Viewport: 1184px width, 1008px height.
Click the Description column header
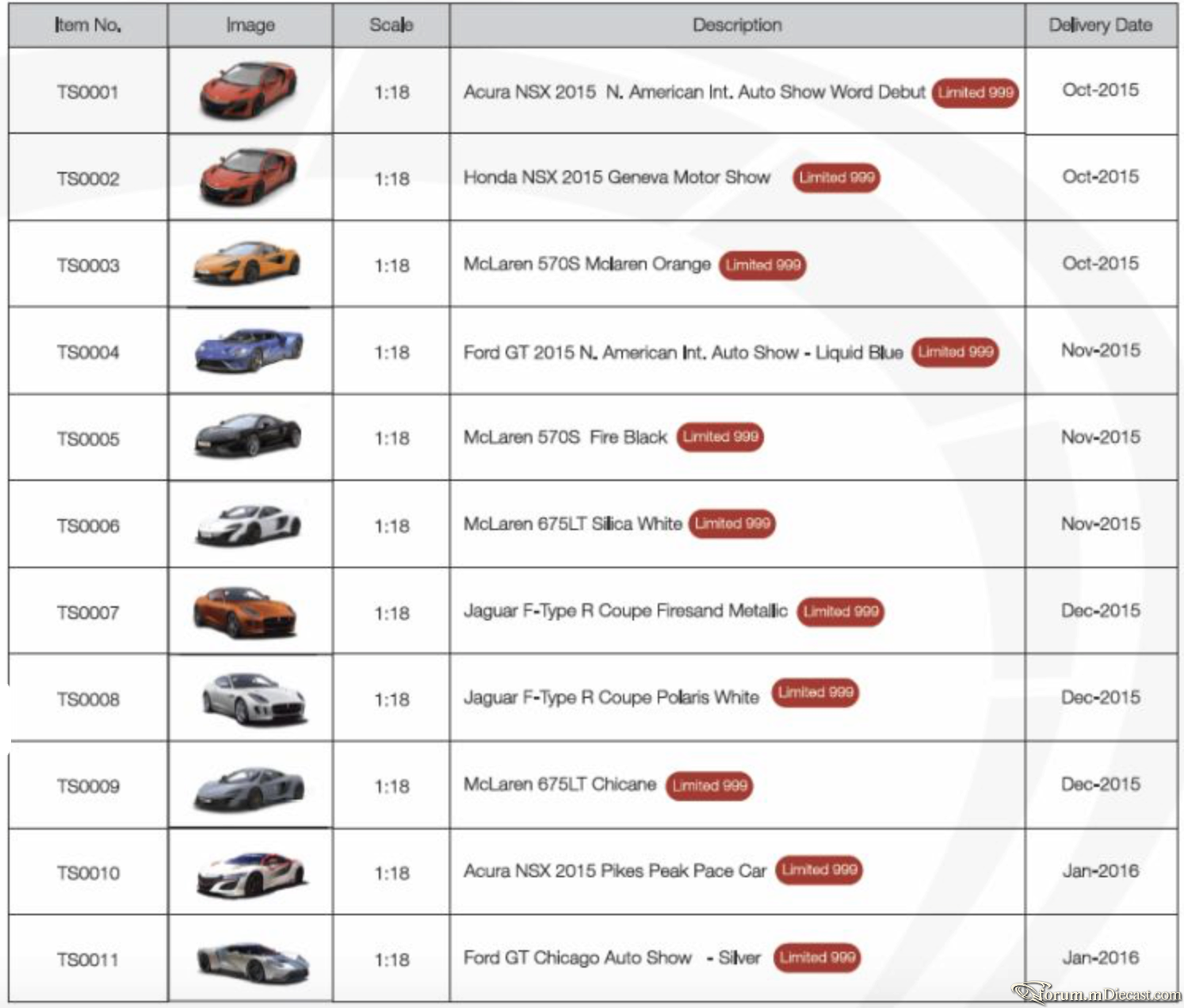[737, 25]
